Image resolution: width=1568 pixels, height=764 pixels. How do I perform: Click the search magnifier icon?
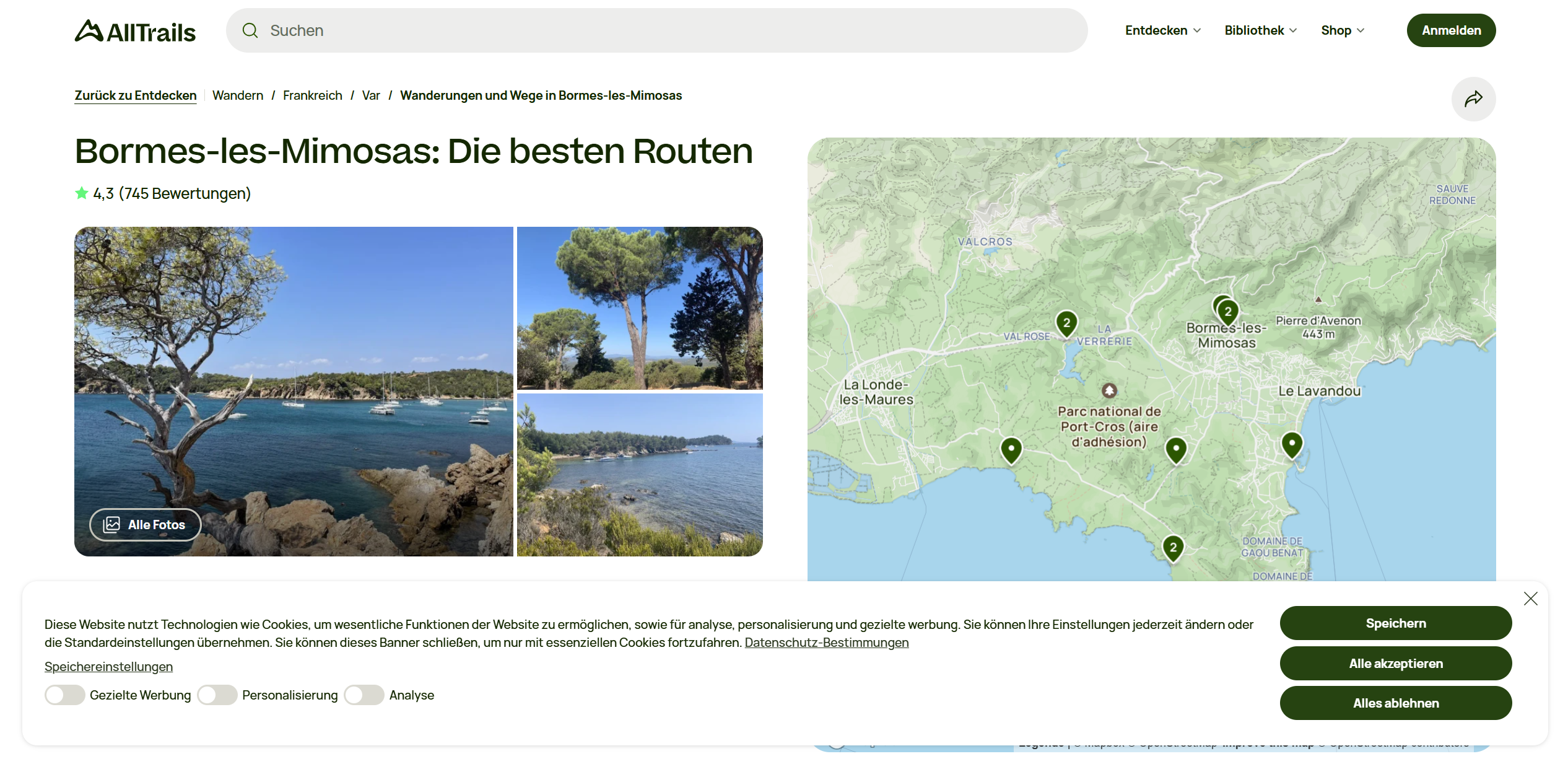coord(250,30)
